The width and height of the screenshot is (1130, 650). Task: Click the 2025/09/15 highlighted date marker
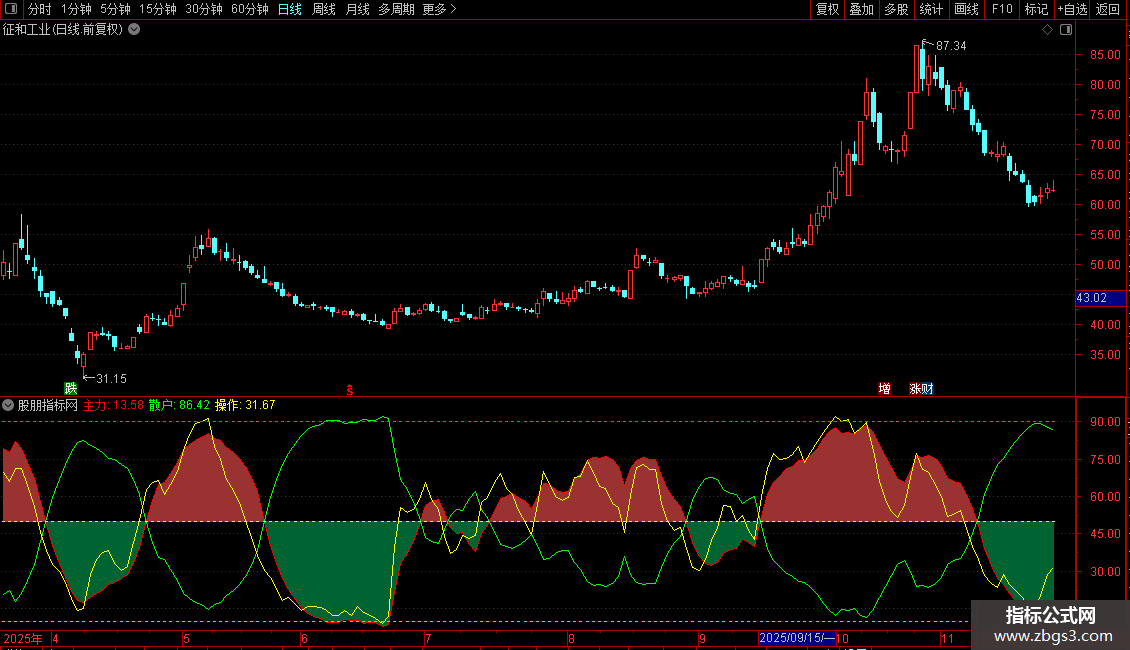pyautogui.click(x=796, y=638)
